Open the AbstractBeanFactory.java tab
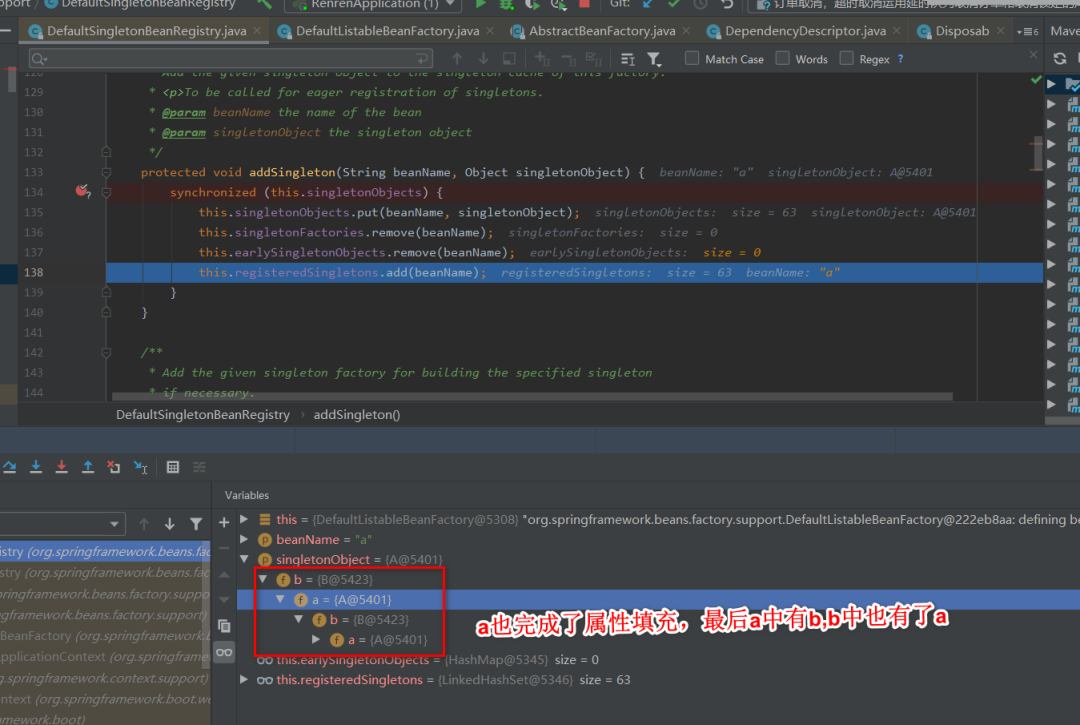 click(601, 31)
